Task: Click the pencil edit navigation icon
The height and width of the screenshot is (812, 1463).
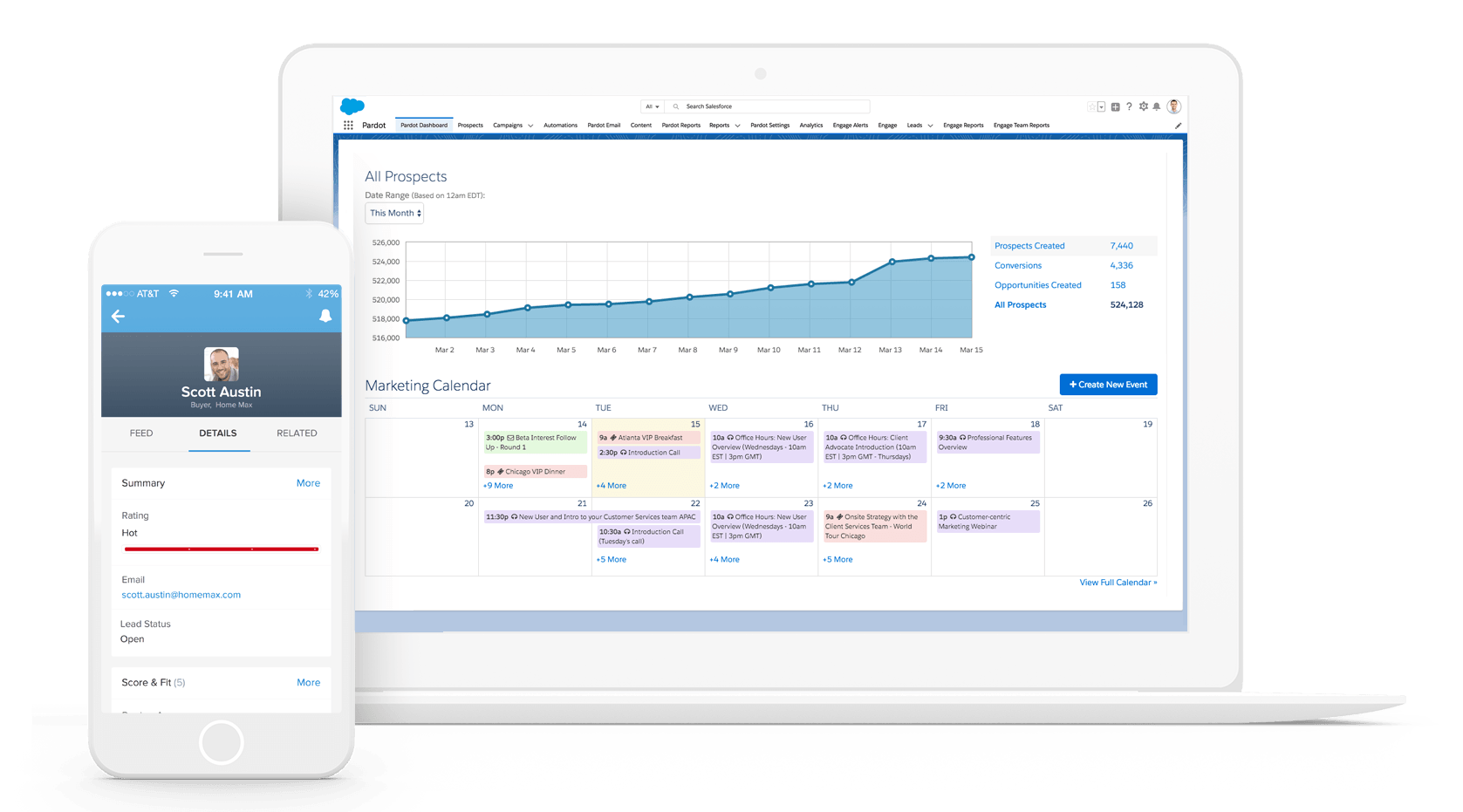Action: (x=1178, y=126)
